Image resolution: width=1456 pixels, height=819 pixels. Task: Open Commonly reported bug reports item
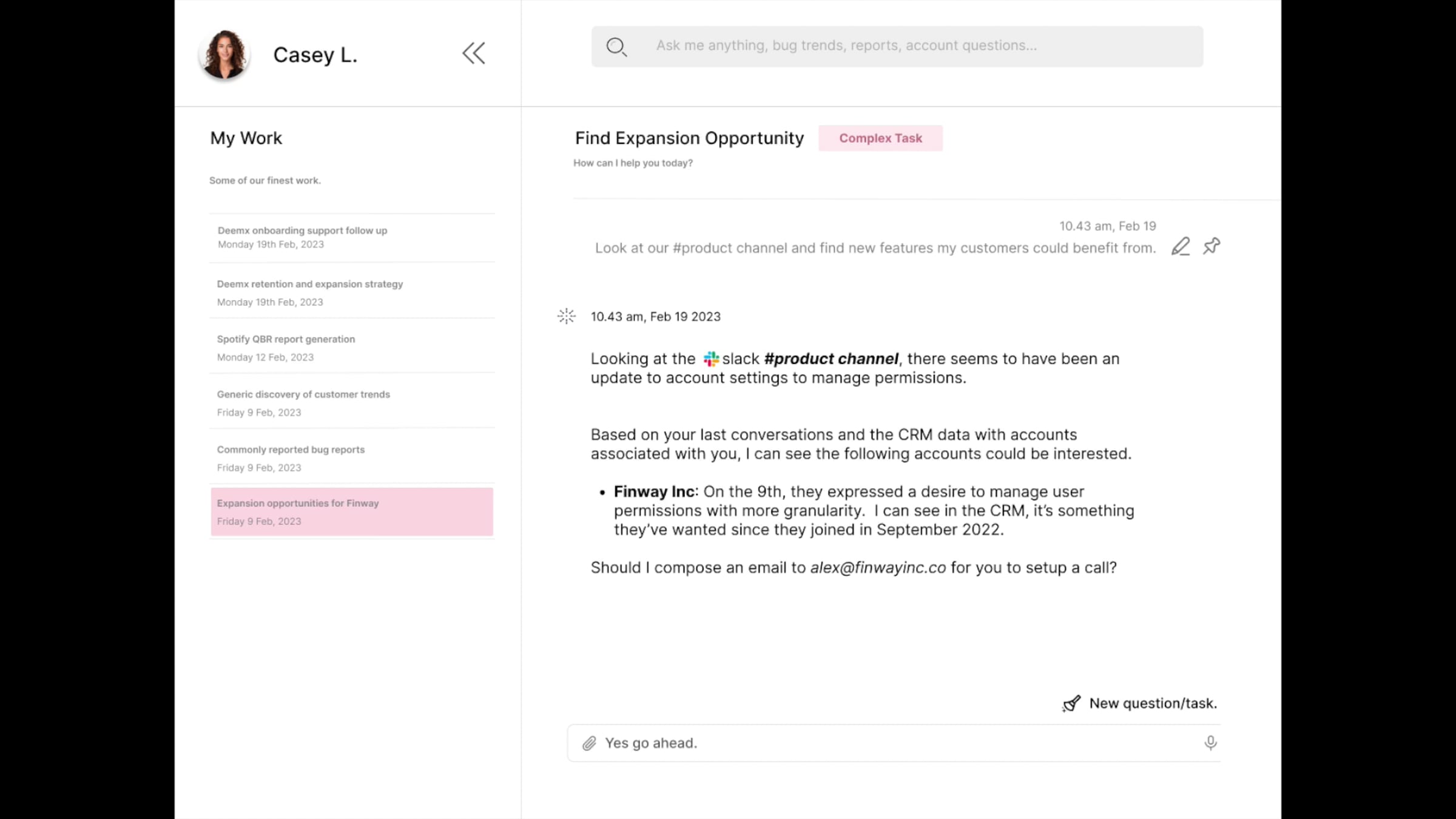point(291,458)
